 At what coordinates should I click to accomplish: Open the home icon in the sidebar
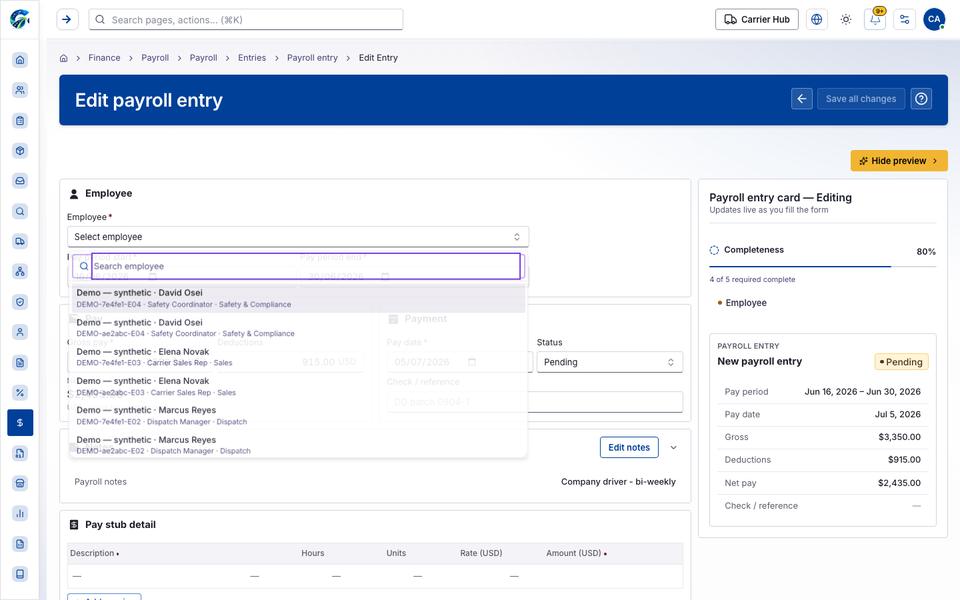pos(20,60)
